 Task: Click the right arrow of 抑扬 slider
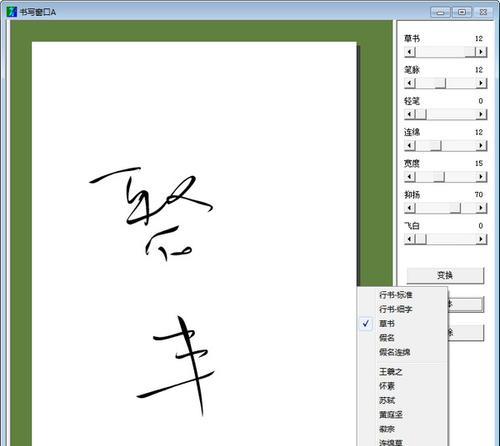pyautogui.click(x=481, y=208)
